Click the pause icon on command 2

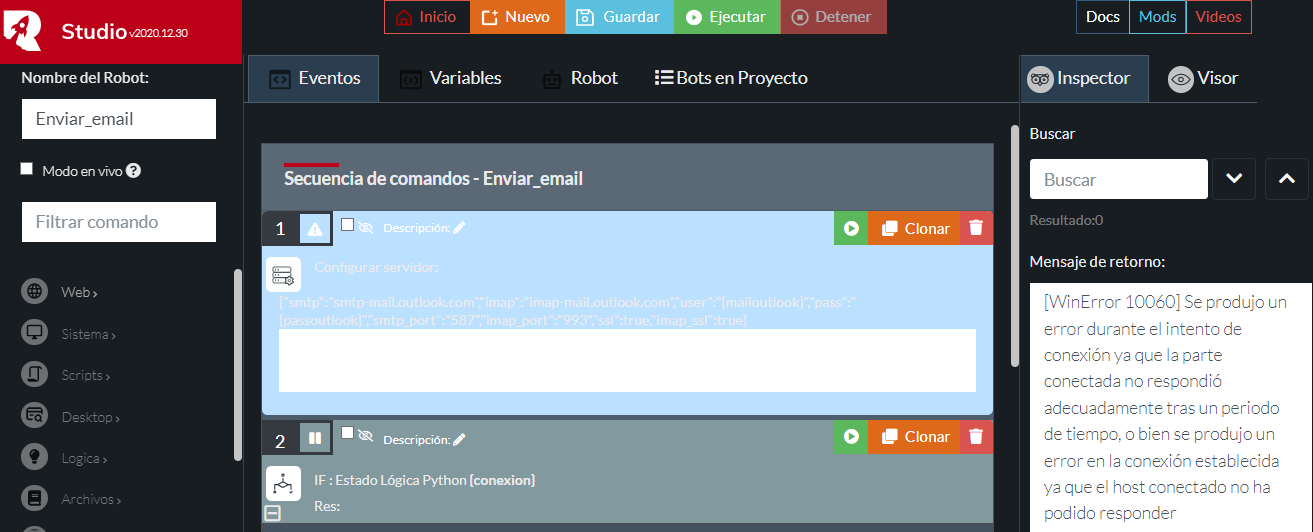point(315,438)
